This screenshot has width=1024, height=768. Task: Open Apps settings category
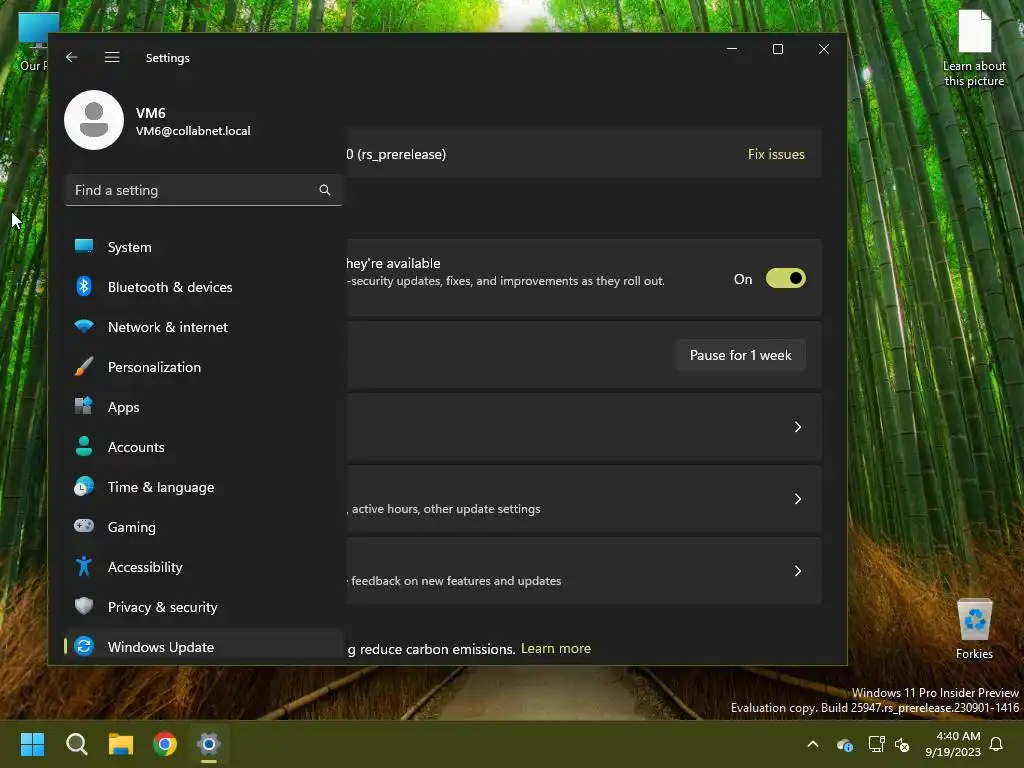click(x=204, y=407)
